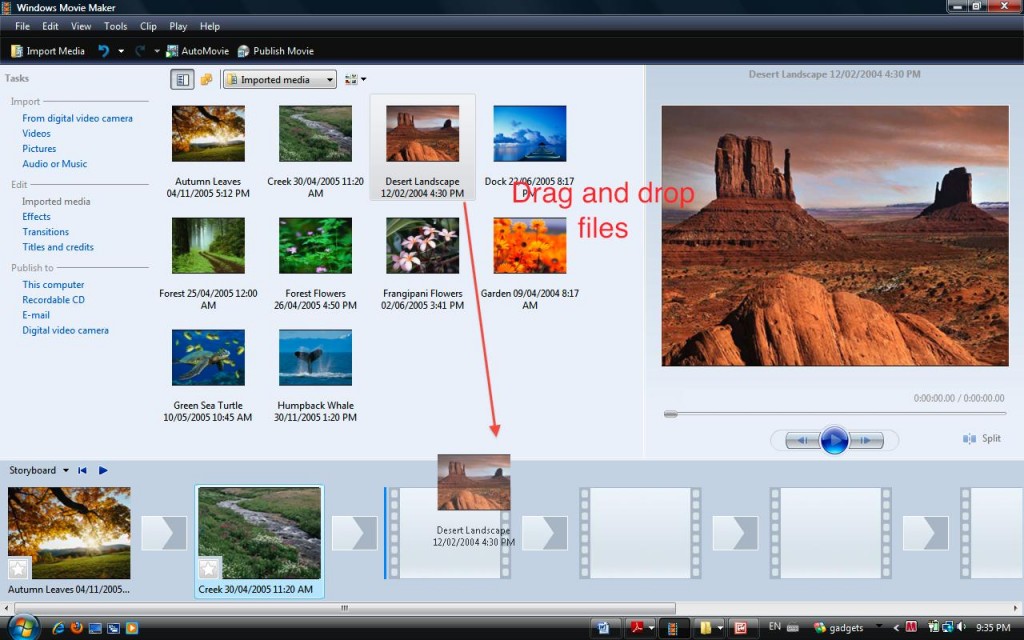Open the Transitions task link
The height and width of the screenshot is (640, 1024).
[x=45, y=232]
